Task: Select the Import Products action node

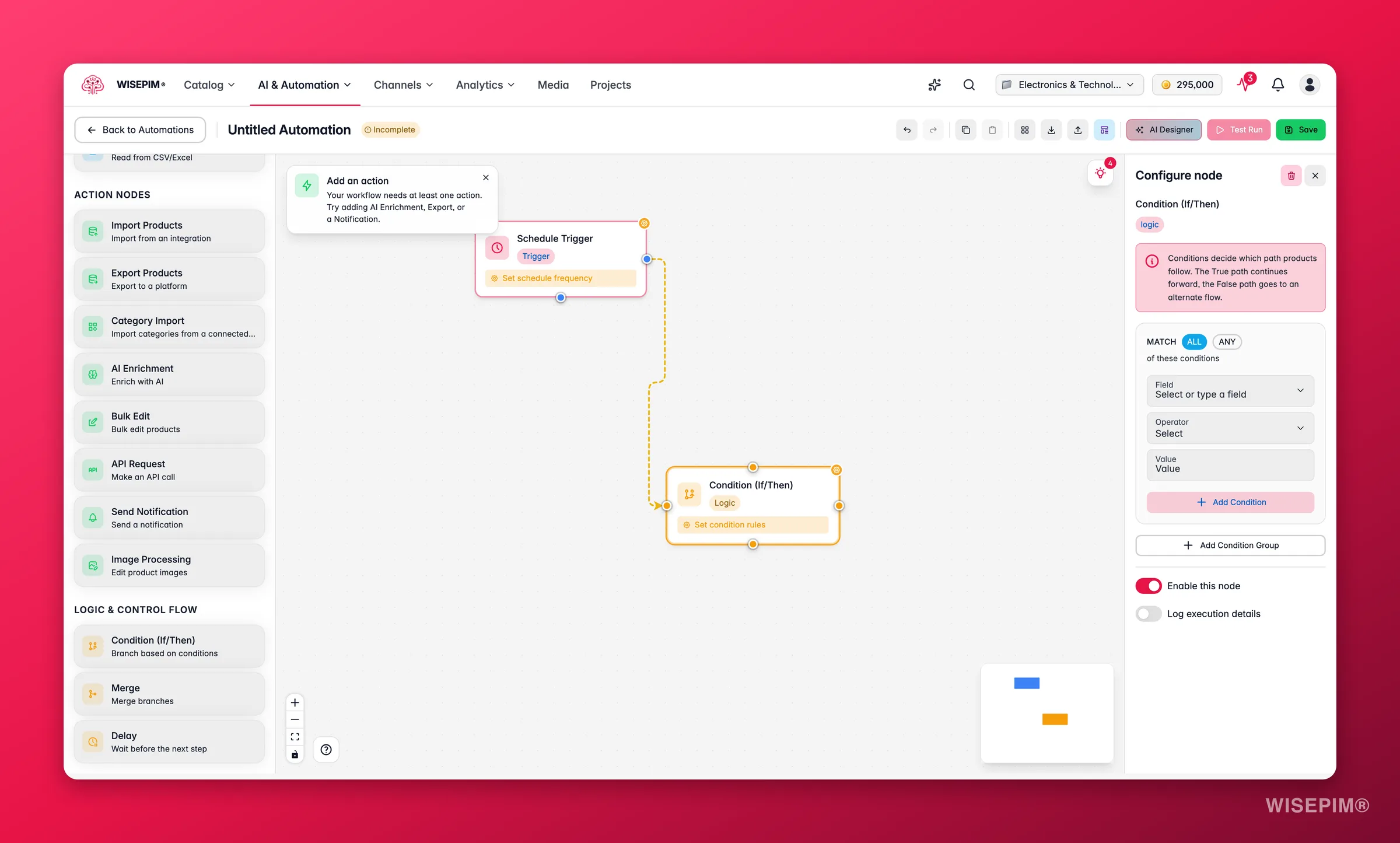Action: click(x=169, y=232)
